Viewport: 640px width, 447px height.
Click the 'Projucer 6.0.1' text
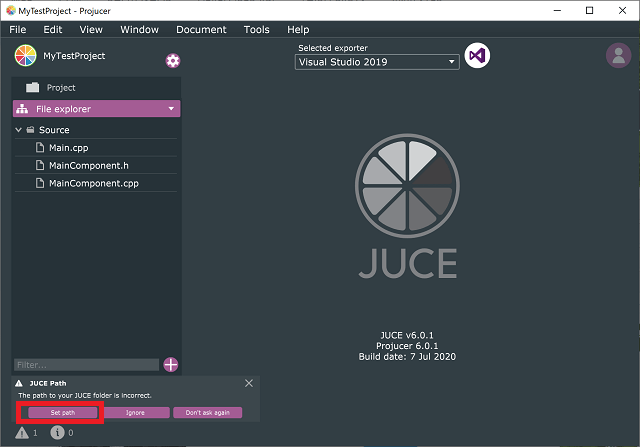407,346
